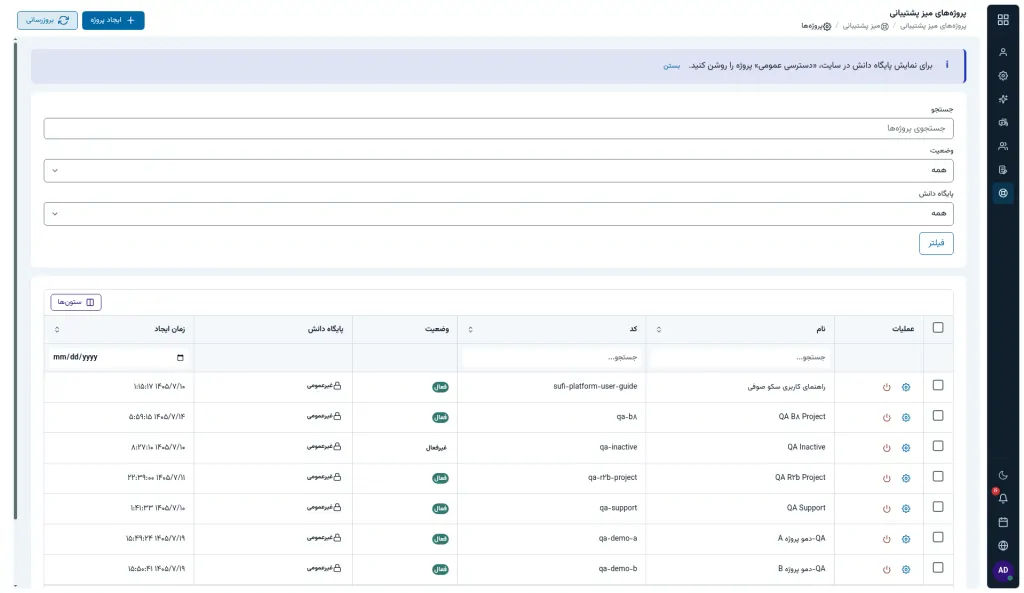Click the mm/dd/yyyy date filter field
Viewport: 1024px width, 593px height.
click(x=118, y=358)
